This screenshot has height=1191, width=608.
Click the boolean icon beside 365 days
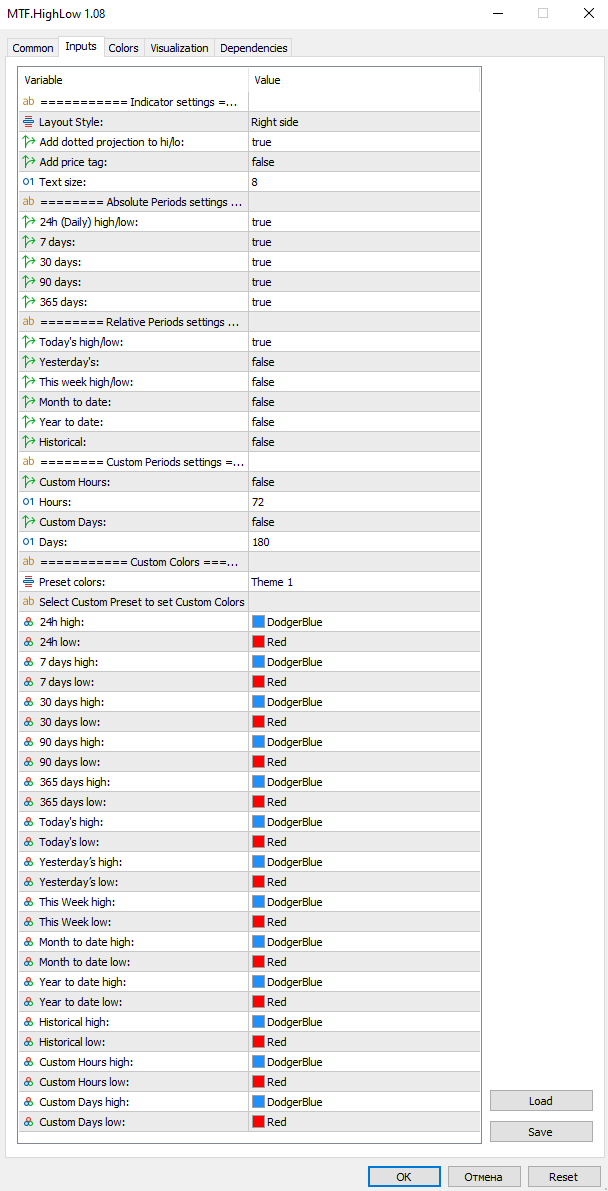(x=28, y=302)
